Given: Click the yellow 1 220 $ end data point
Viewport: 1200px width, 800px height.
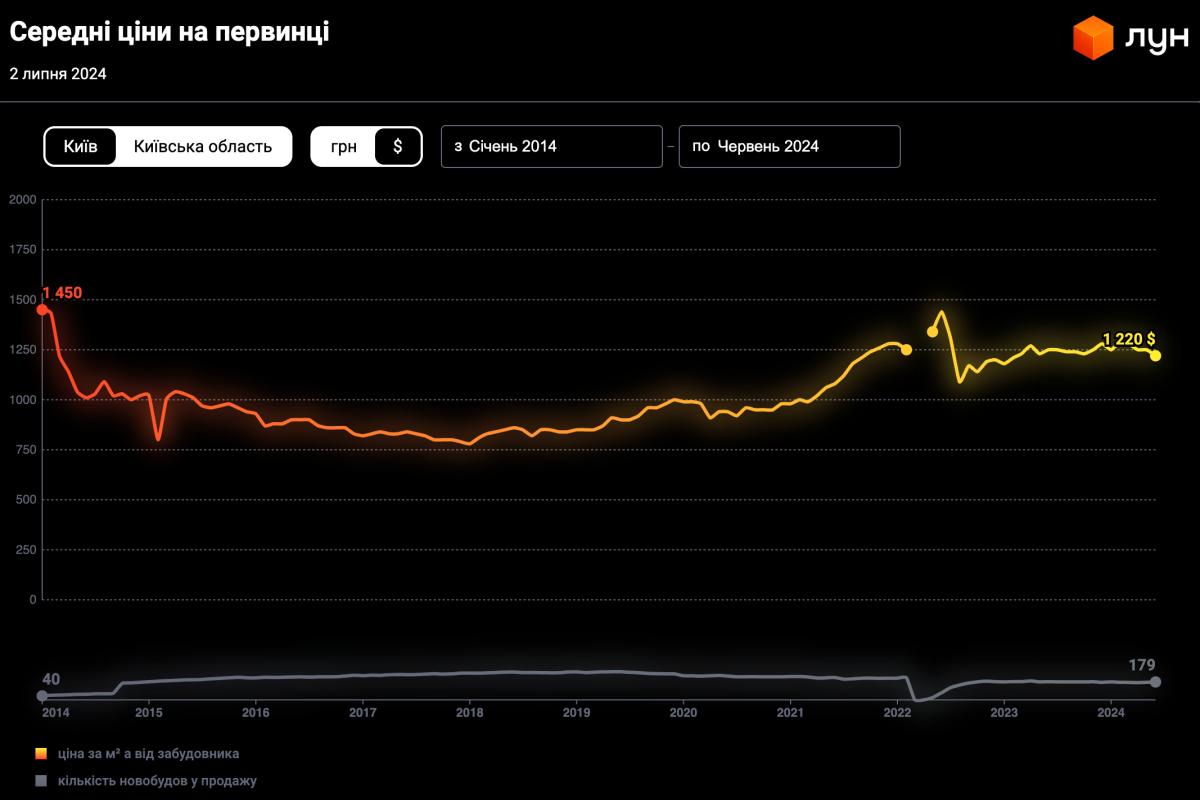Looking at the screenshot, I should tap(1155, 355).
